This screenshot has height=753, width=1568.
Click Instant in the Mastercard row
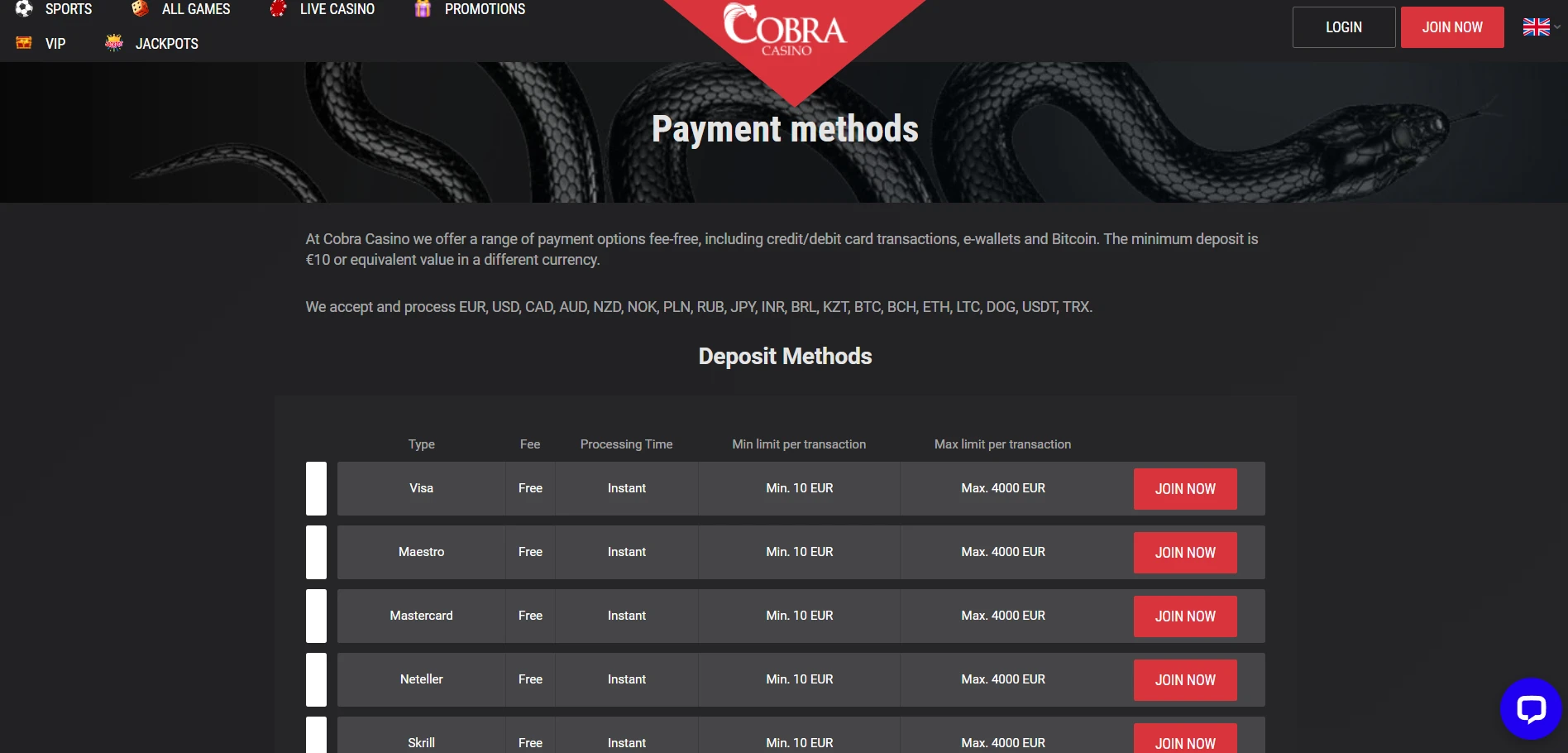point(627,616)
